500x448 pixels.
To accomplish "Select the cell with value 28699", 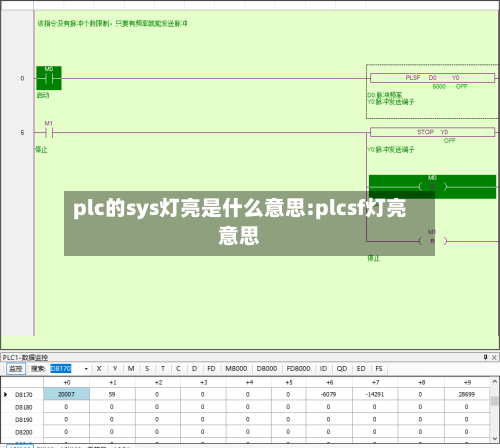I will 467,394.
